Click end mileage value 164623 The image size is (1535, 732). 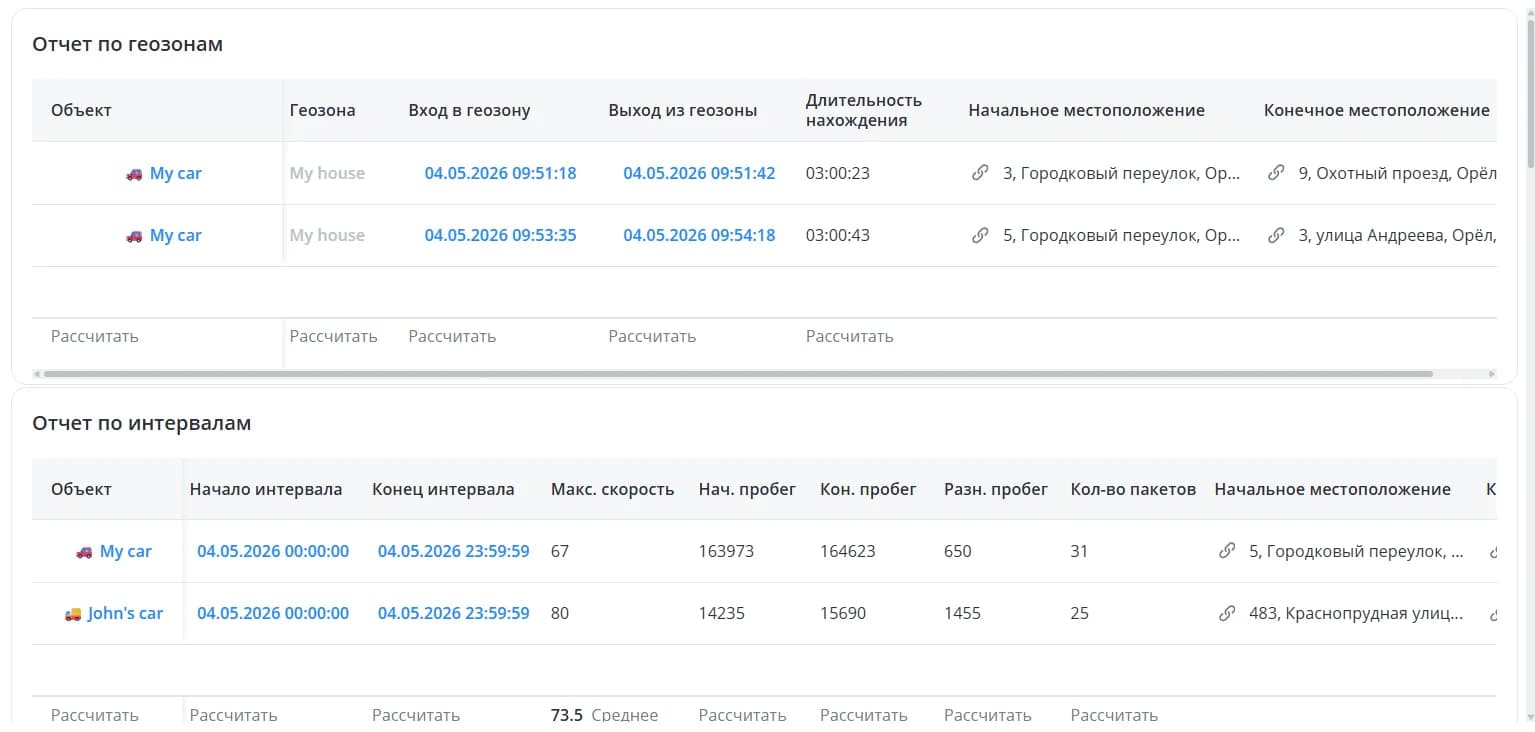tap(847, 551)
